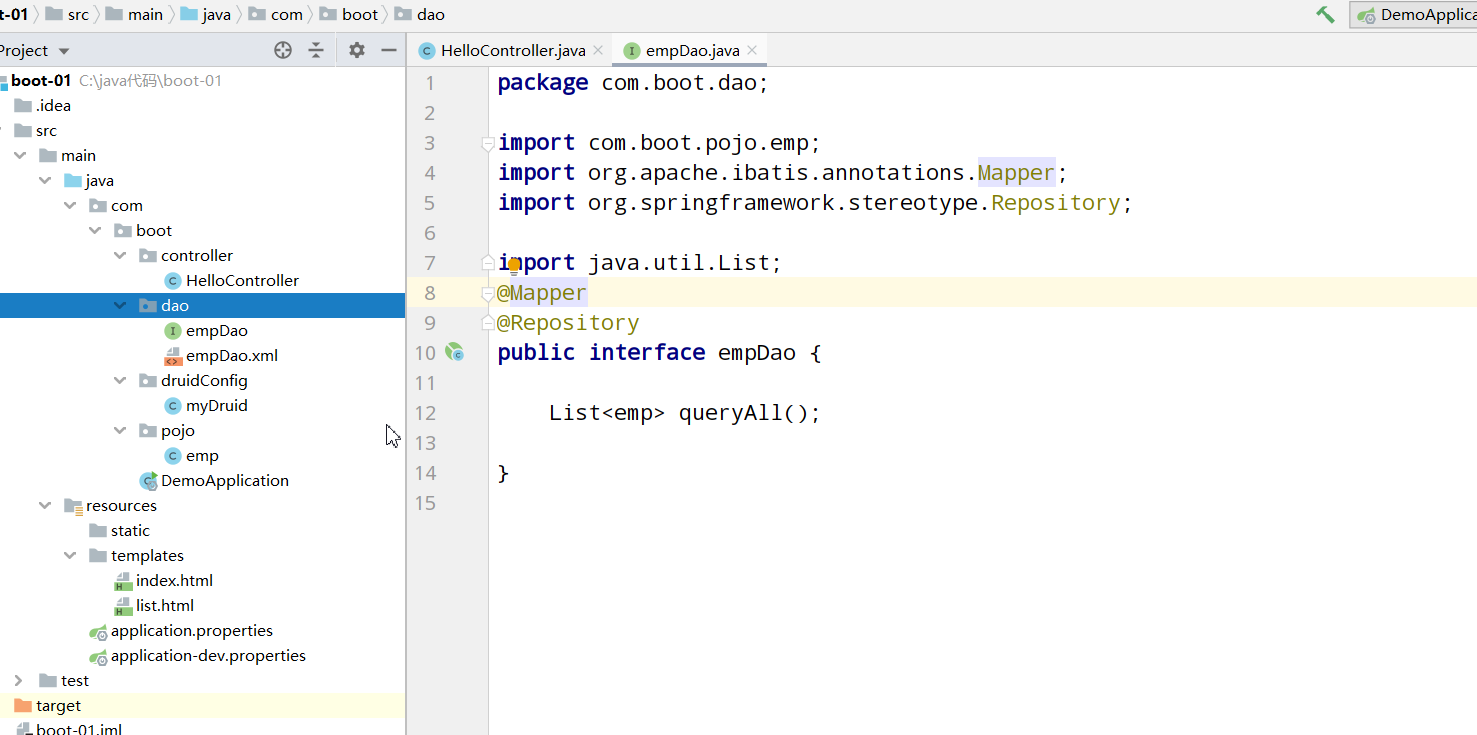Collapse the java folder

tap(45, 180)
